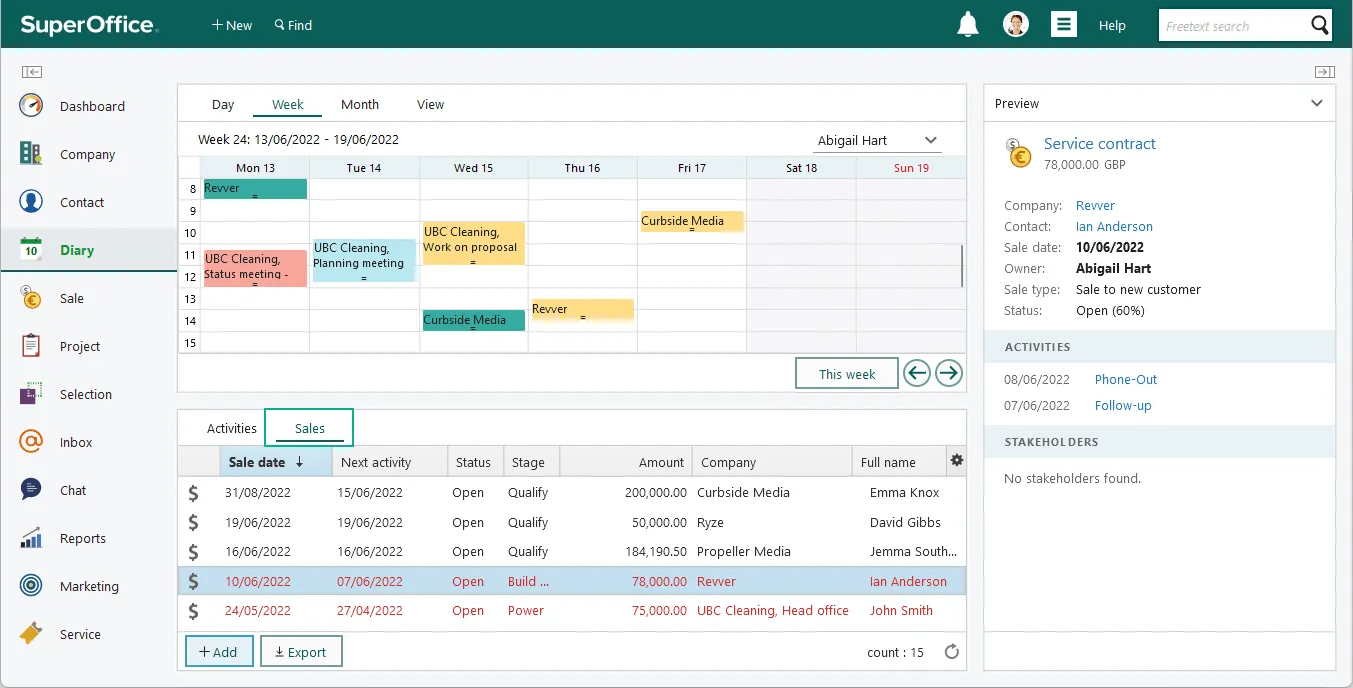Viewport: 1353px width, 688px height.
Task: Switch to the Month calendar view
Action: coord(359,104)
